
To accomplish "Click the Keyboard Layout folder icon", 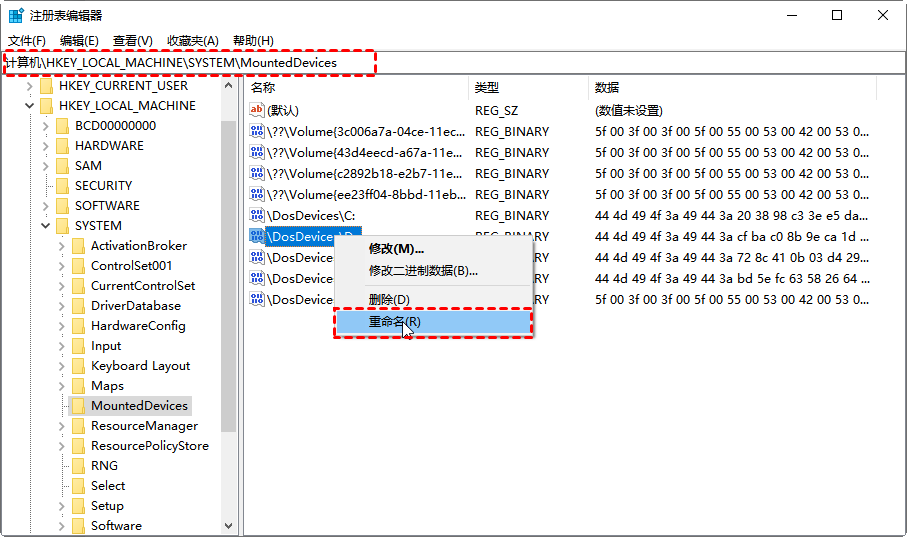I will tap(79, 366).
